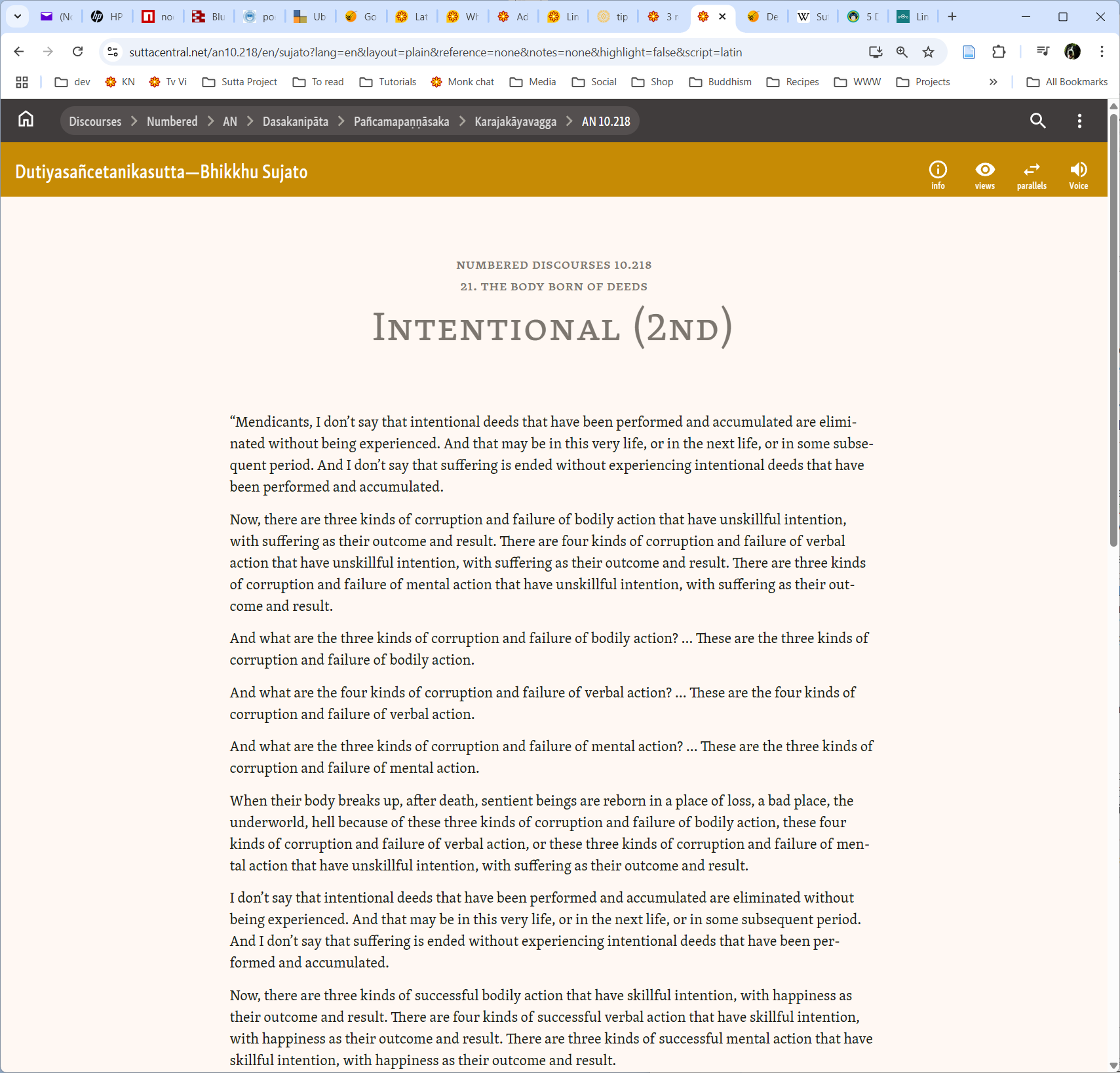Viewport: 1120px width, 1073px height.
Task: Select AN 10.218 breadcrumb
Action: coord(606,121)
